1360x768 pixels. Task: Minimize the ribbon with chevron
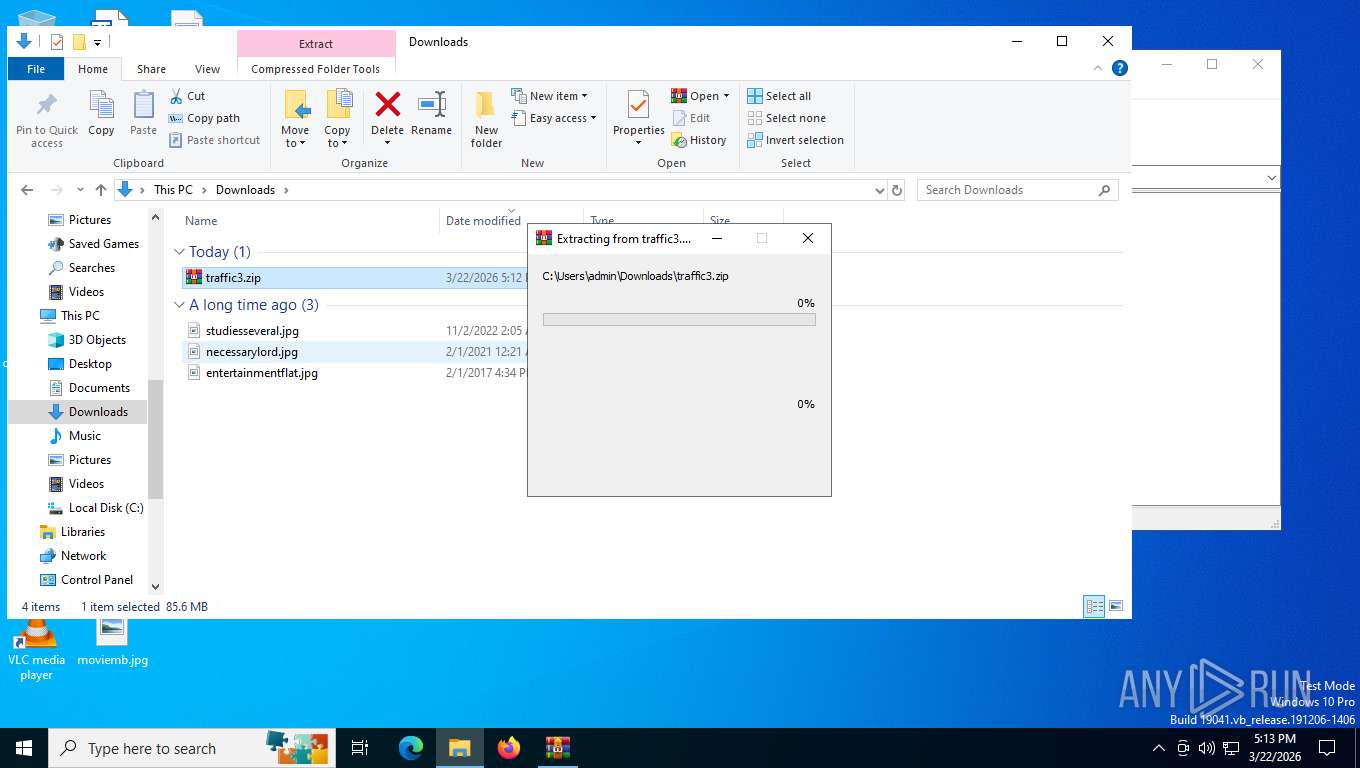(x=1099, y=68)
